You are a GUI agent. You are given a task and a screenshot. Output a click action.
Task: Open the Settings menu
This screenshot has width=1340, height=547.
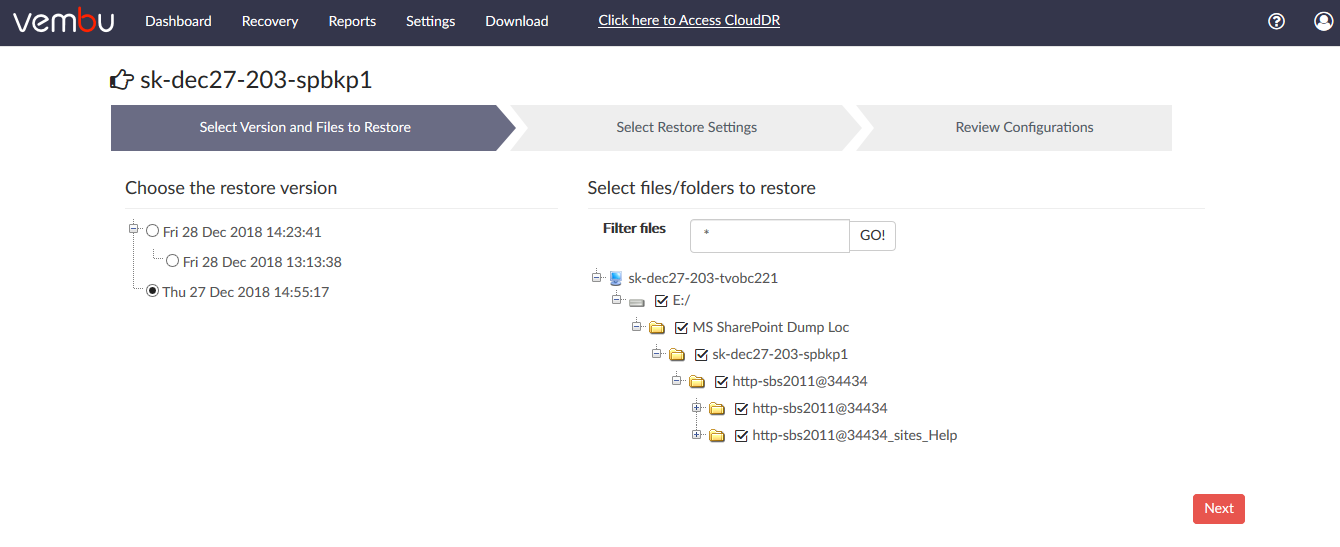pyautogui.click(x=431, y=21)
